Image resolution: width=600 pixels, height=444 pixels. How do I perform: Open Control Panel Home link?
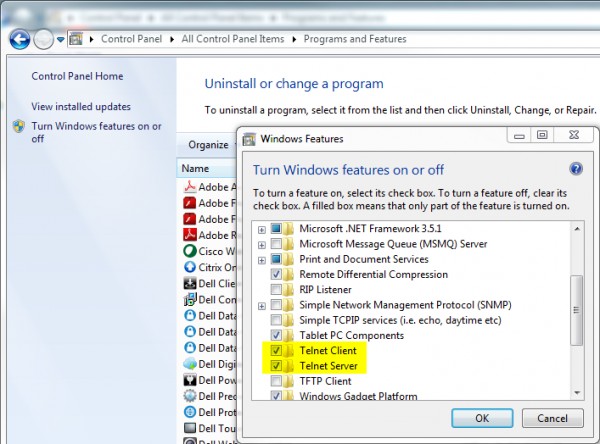pyautogui.click(x=77, y=76)
